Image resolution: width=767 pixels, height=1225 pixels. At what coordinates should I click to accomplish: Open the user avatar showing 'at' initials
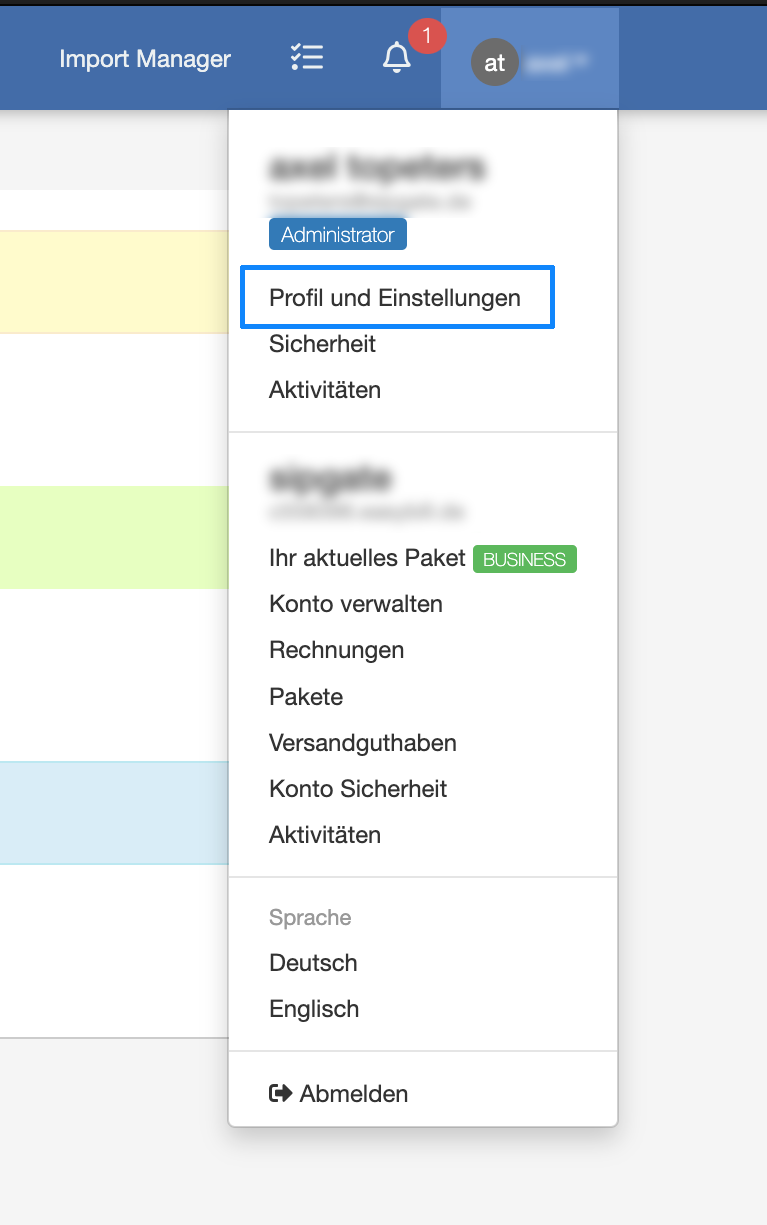(494, 62)
